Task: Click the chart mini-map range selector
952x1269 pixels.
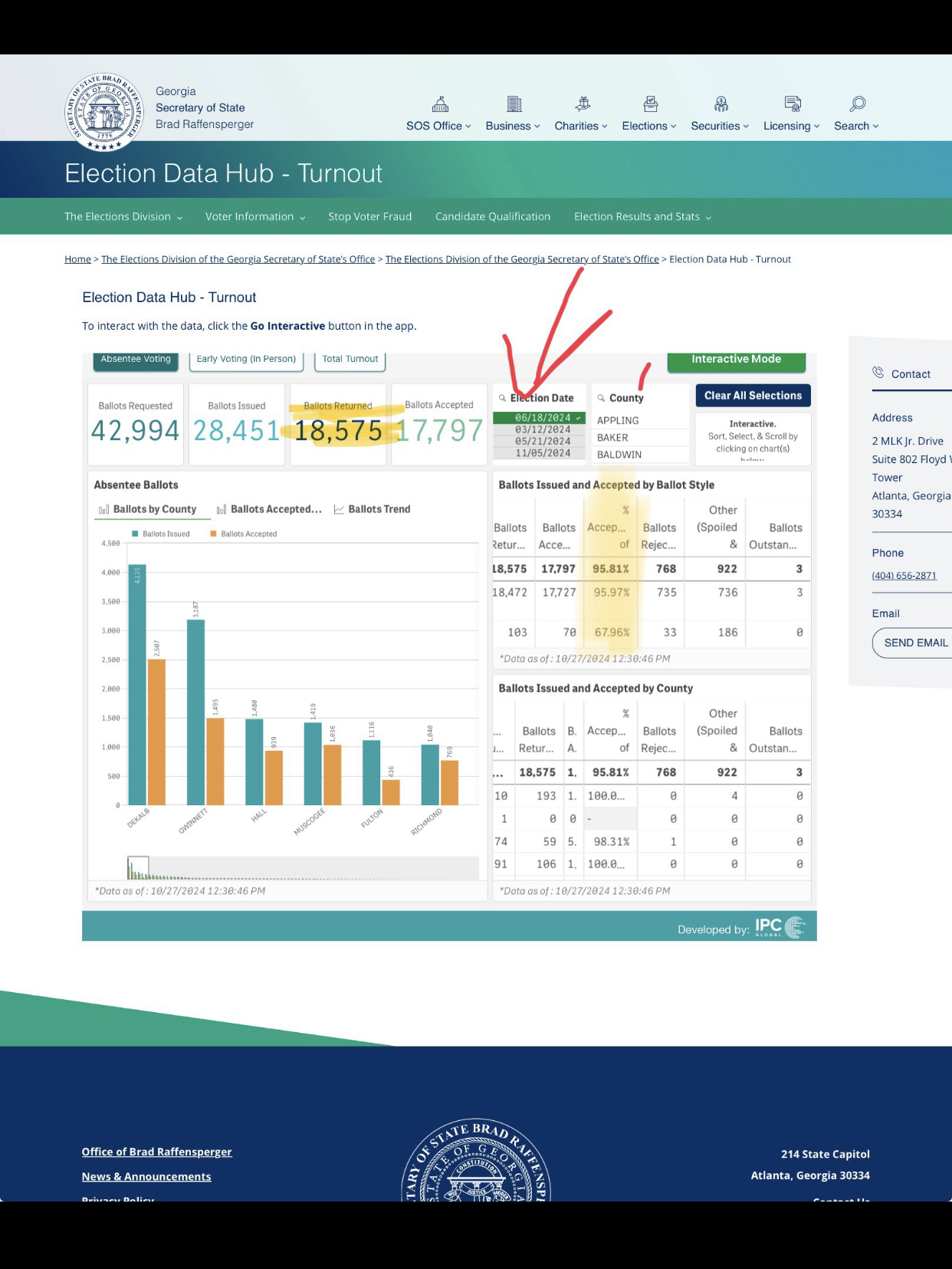Action: tap(138, 867)
